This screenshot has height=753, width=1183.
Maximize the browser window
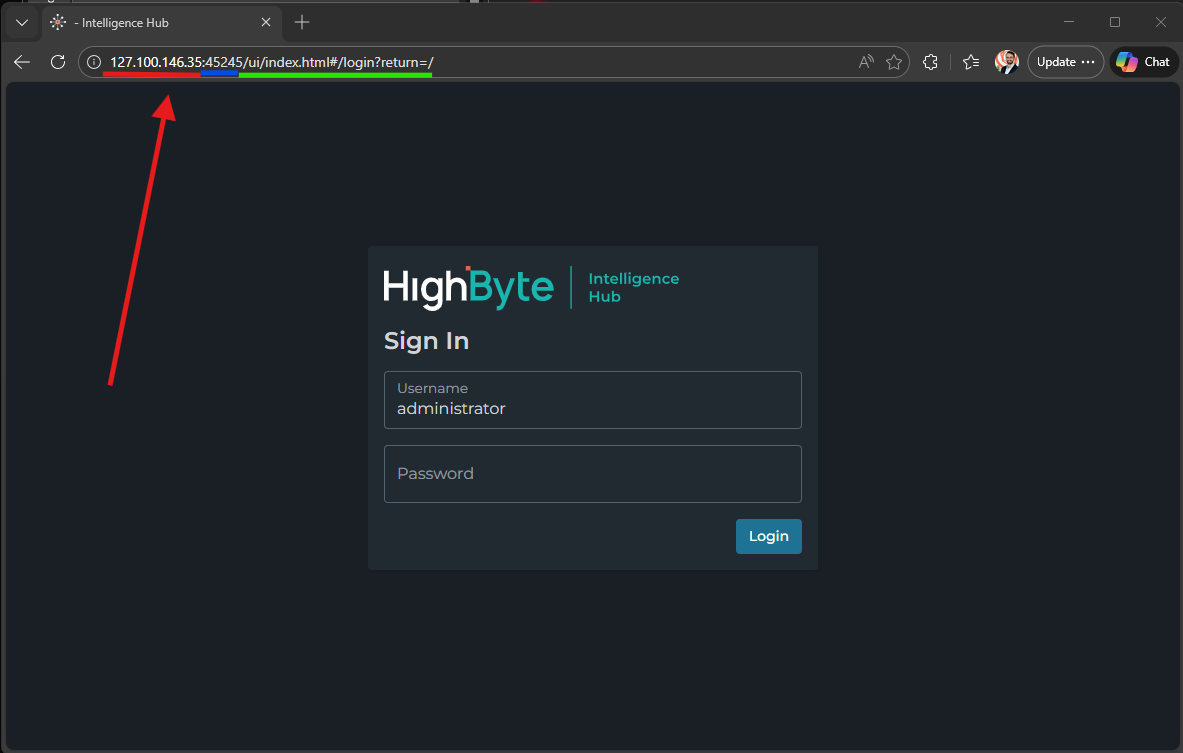pos(1115,22)
